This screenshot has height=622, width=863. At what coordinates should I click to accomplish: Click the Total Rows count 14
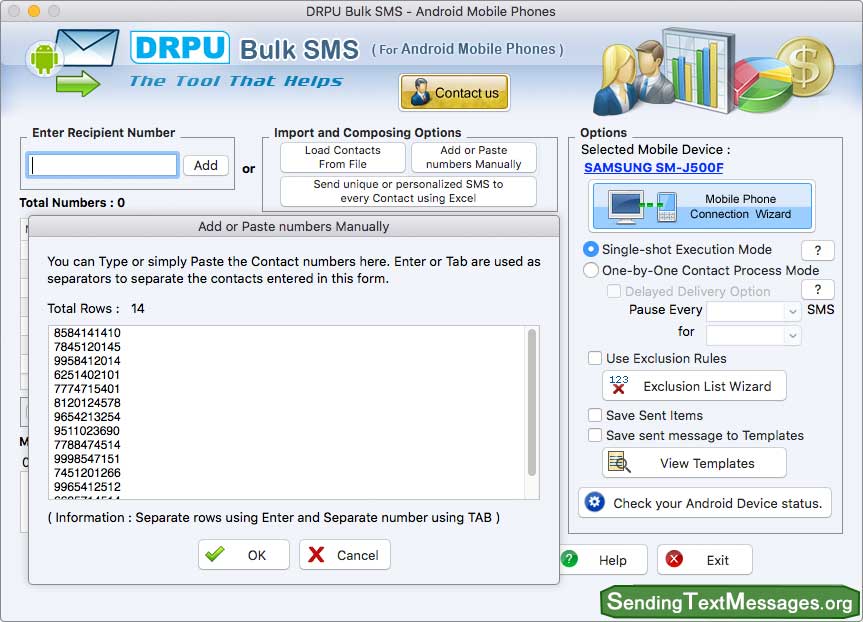(x=138, y=308)
